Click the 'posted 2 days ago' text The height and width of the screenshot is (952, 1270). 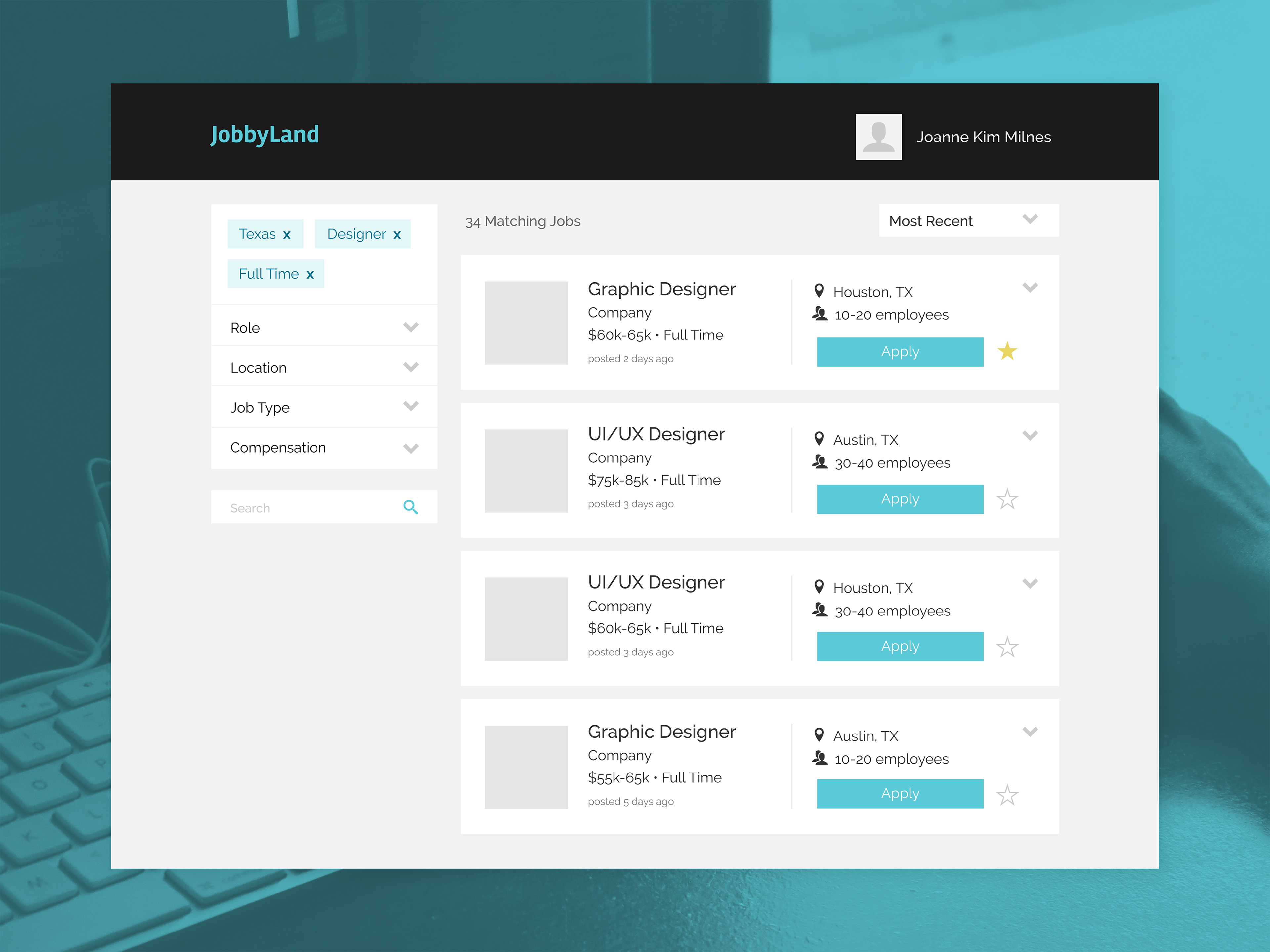point(630,359)
